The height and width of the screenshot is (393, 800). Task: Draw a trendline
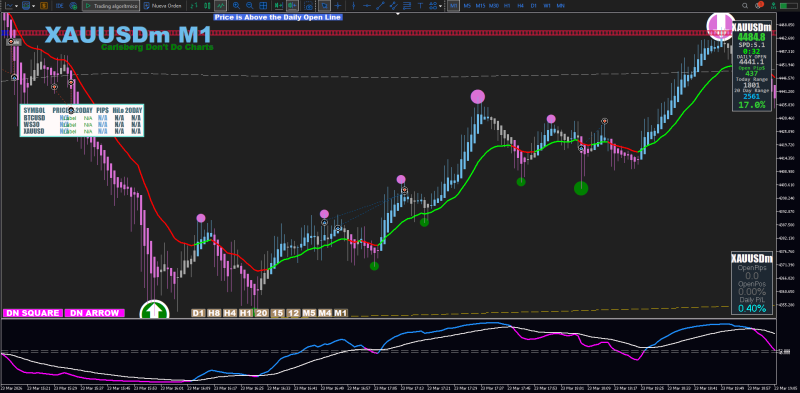tap(381, 6)
